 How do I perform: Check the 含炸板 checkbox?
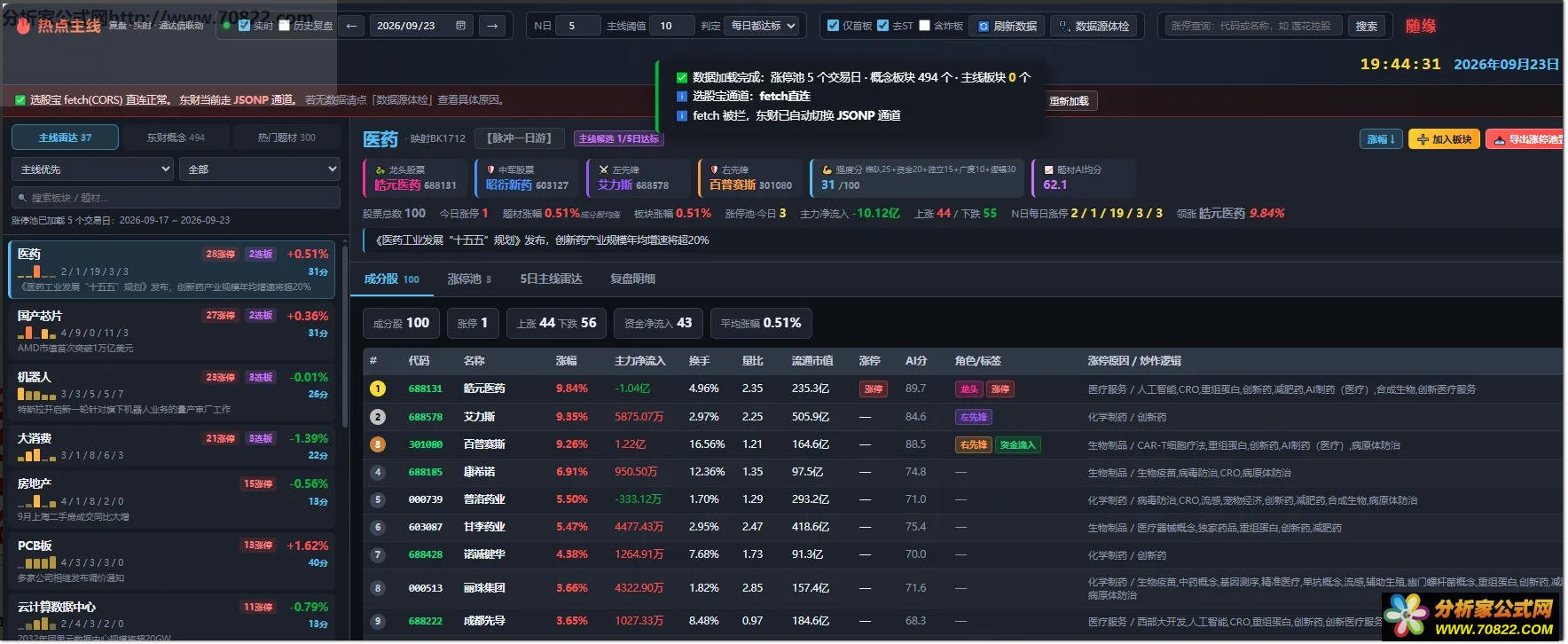point(924,26)
